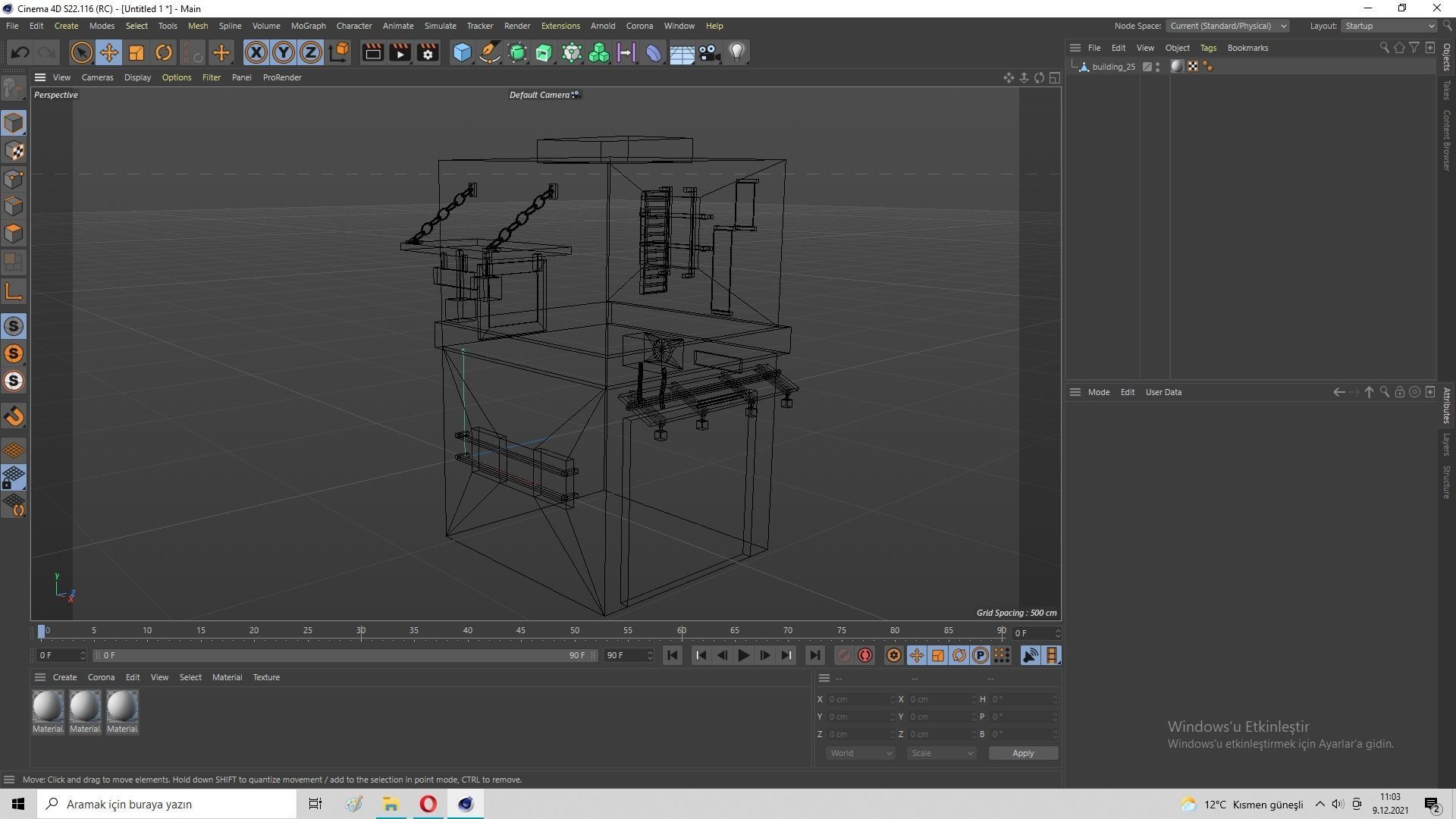
Task: Open viewport panel hamburger menu
Action: [40, 77]
